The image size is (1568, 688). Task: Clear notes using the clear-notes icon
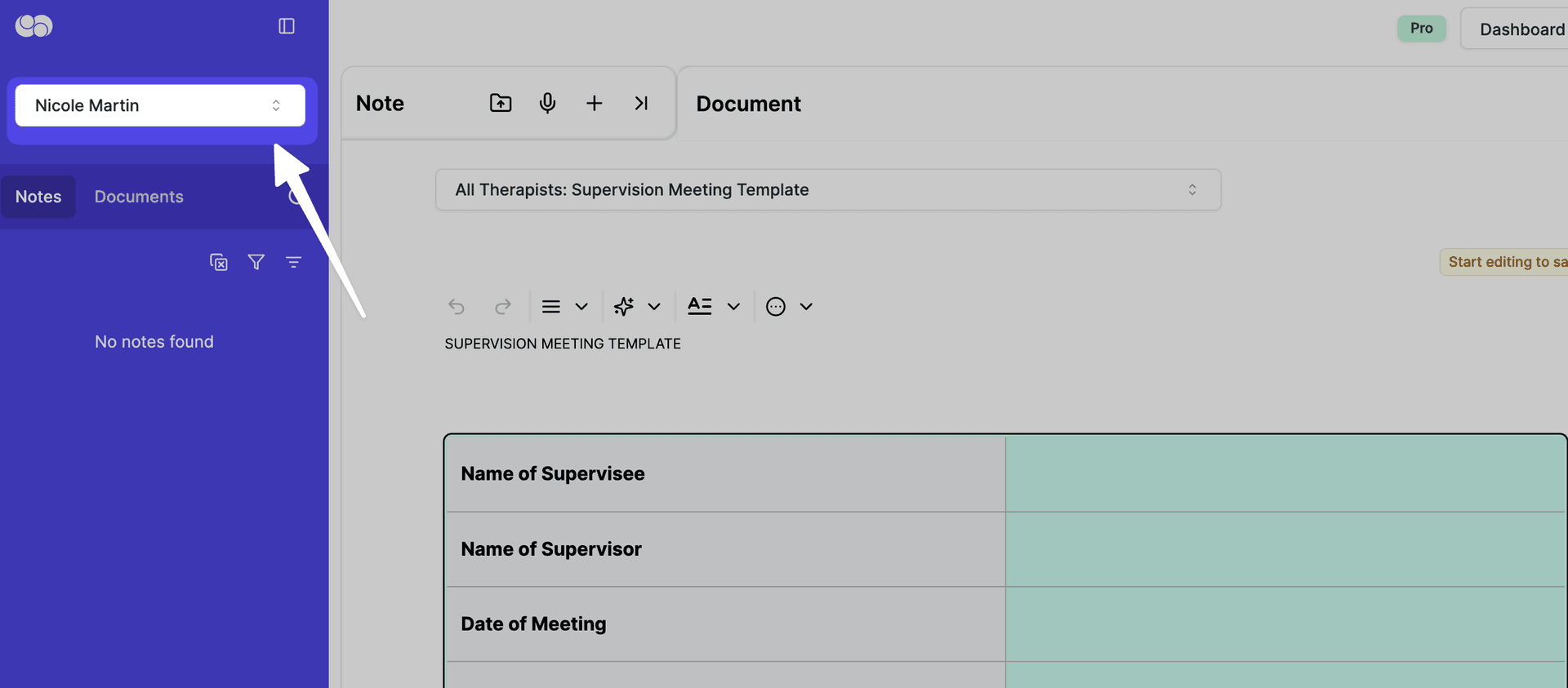click(218, 261)
